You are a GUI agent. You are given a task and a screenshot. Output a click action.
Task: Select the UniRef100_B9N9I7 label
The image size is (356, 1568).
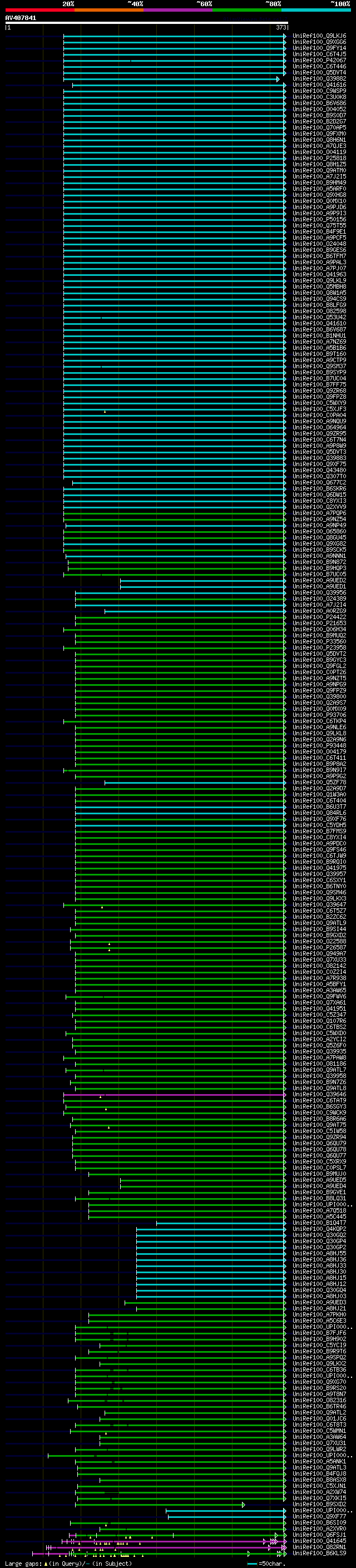(319, 770)
